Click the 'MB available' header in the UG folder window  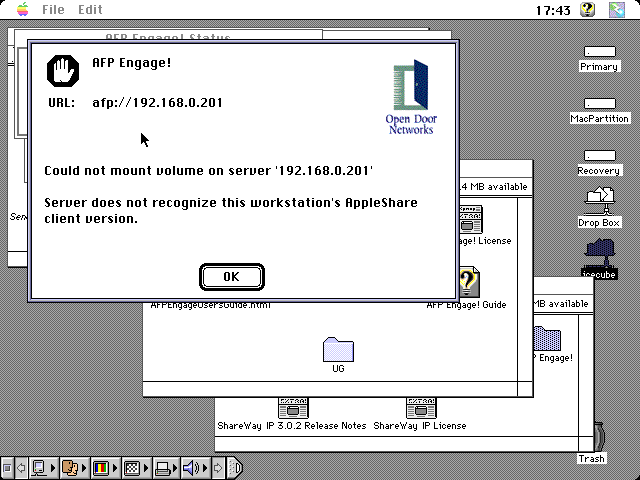[x=493, y=187]
